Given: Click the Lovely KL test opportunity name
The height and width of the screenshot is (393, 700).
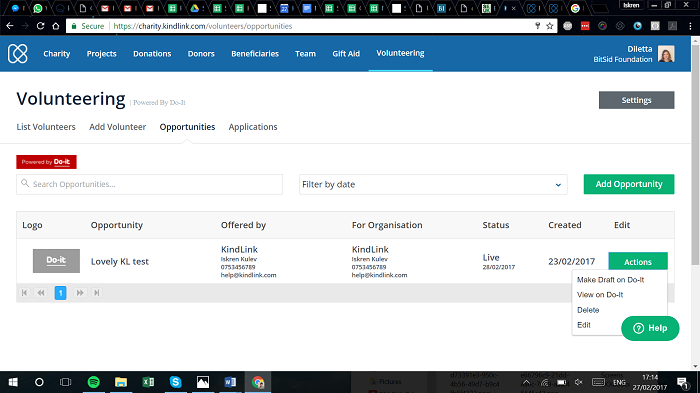Looking at the screenshot, I should 120,262.
